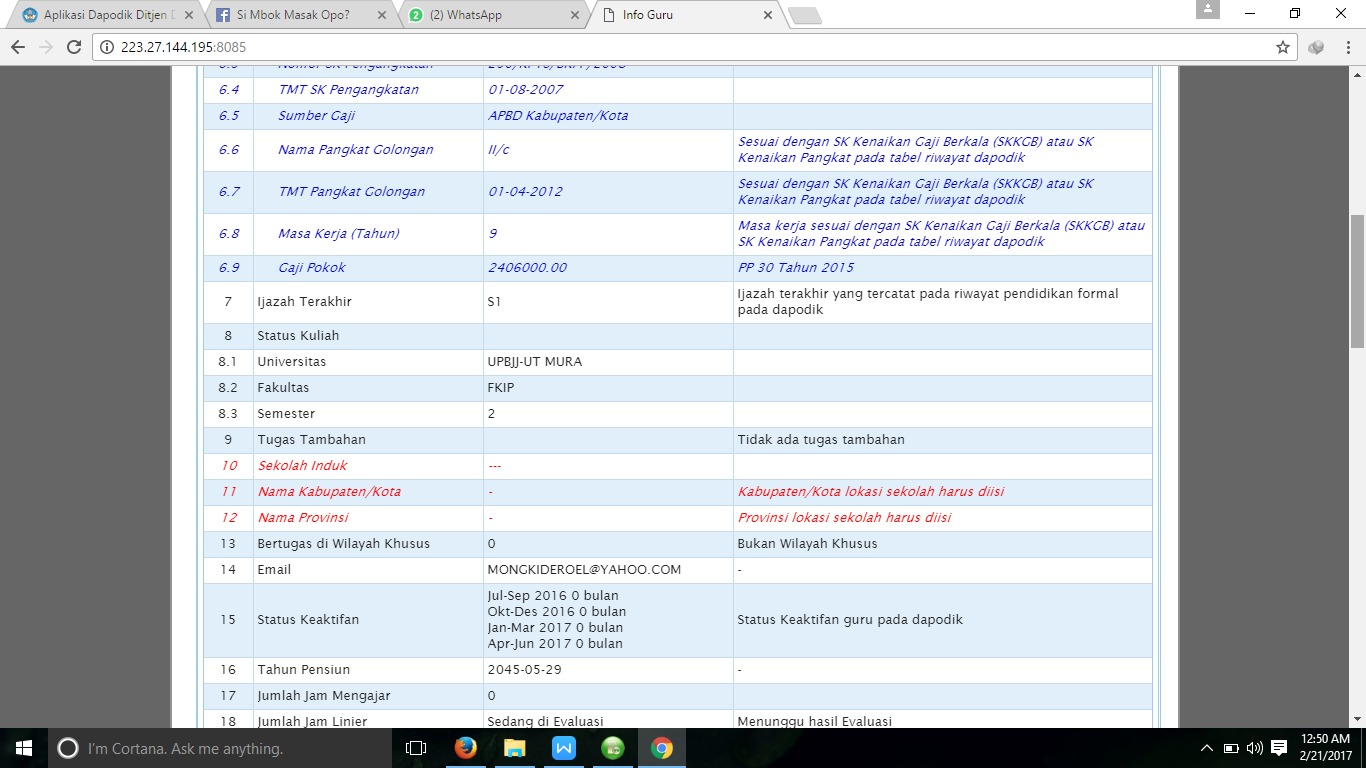Click the 'UPBJJ-UT MURA' university value
This screenshot has height=768, width=1366.
(534, 362)
